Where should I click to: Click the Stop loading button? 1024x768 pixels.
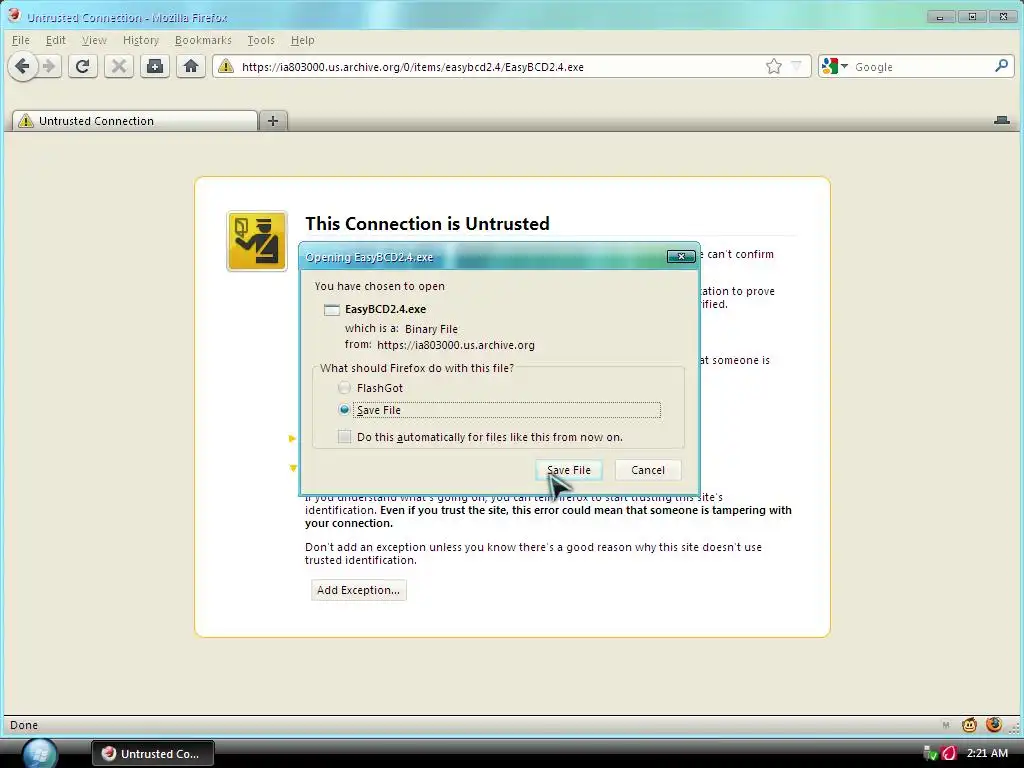click(x=119, y=66)
